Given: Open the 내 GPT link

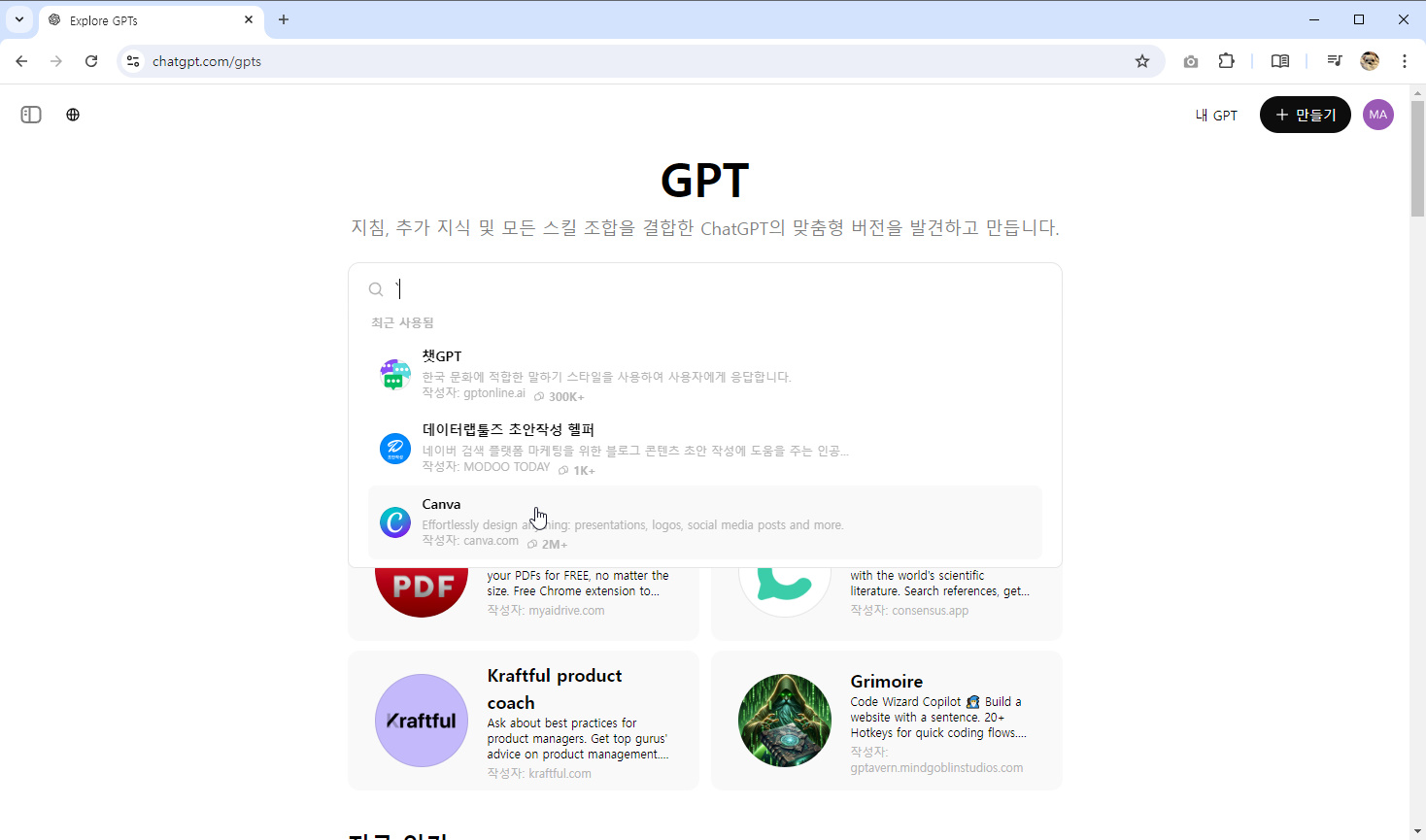Looking at the screenshot, I should click(x=1216, y=115).
